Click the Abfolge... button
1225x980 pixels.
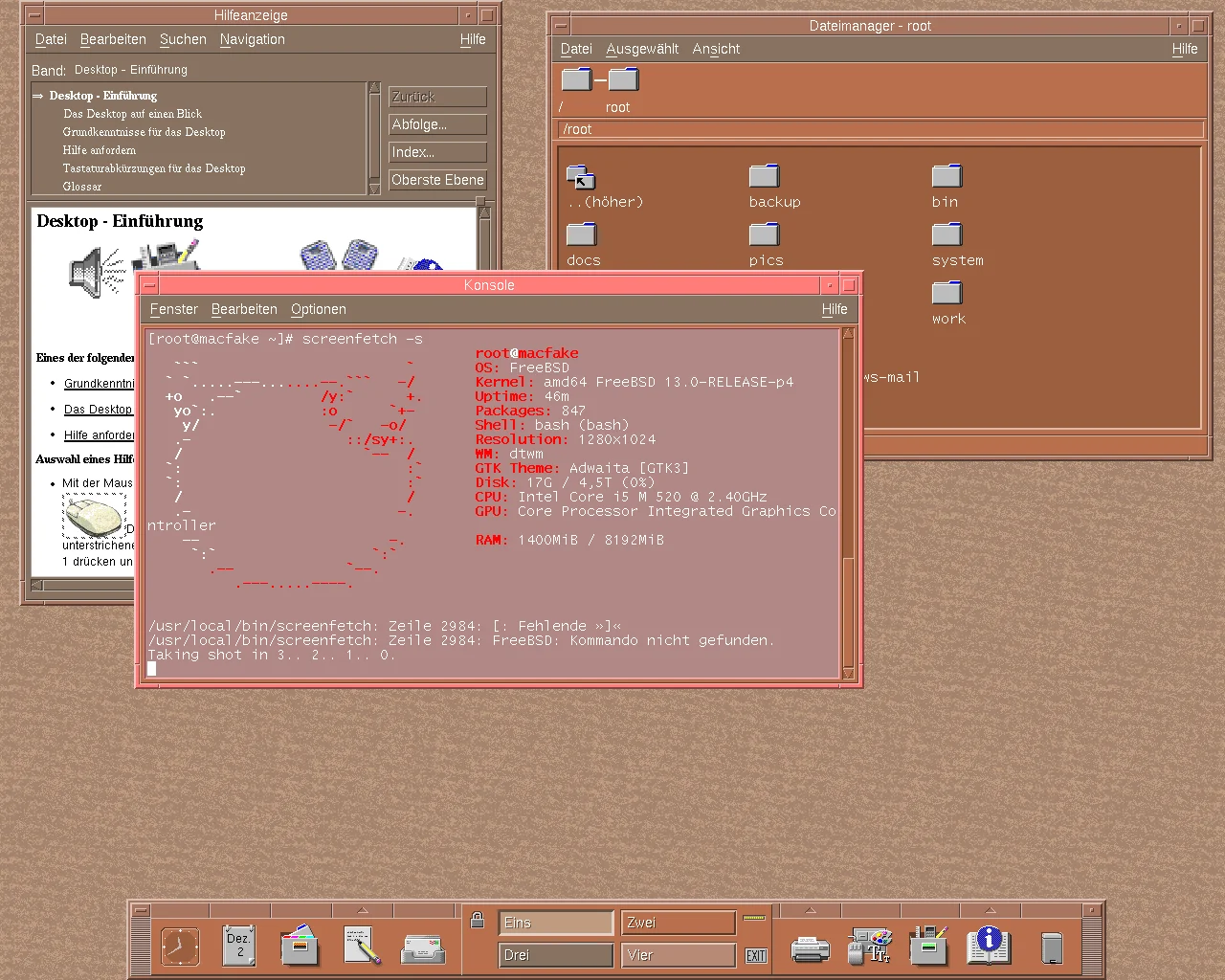click(x=437, y=124)
